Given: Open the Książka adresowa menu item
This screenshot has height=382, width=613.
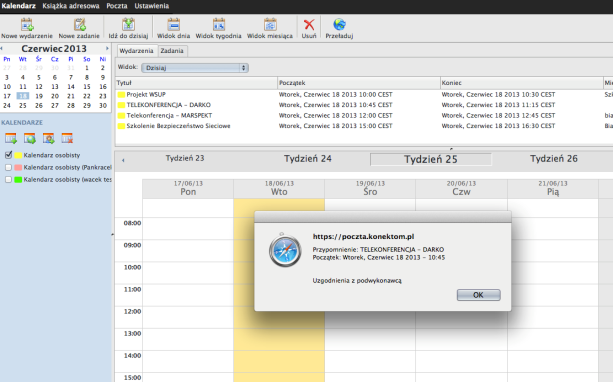Looking at the screenshot, I should click(71, 6).
